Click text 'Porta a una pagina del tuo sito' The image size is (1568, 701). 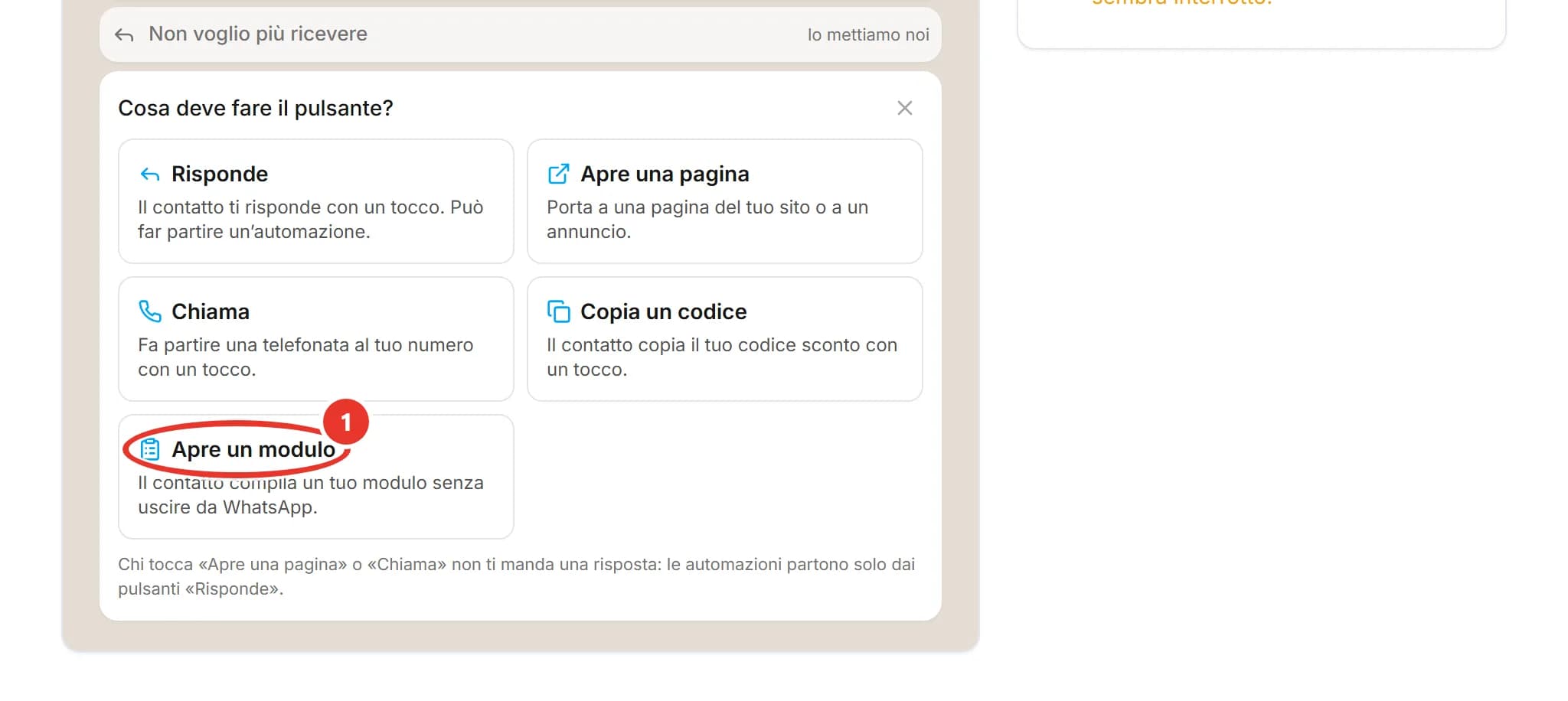click(678, 207)
